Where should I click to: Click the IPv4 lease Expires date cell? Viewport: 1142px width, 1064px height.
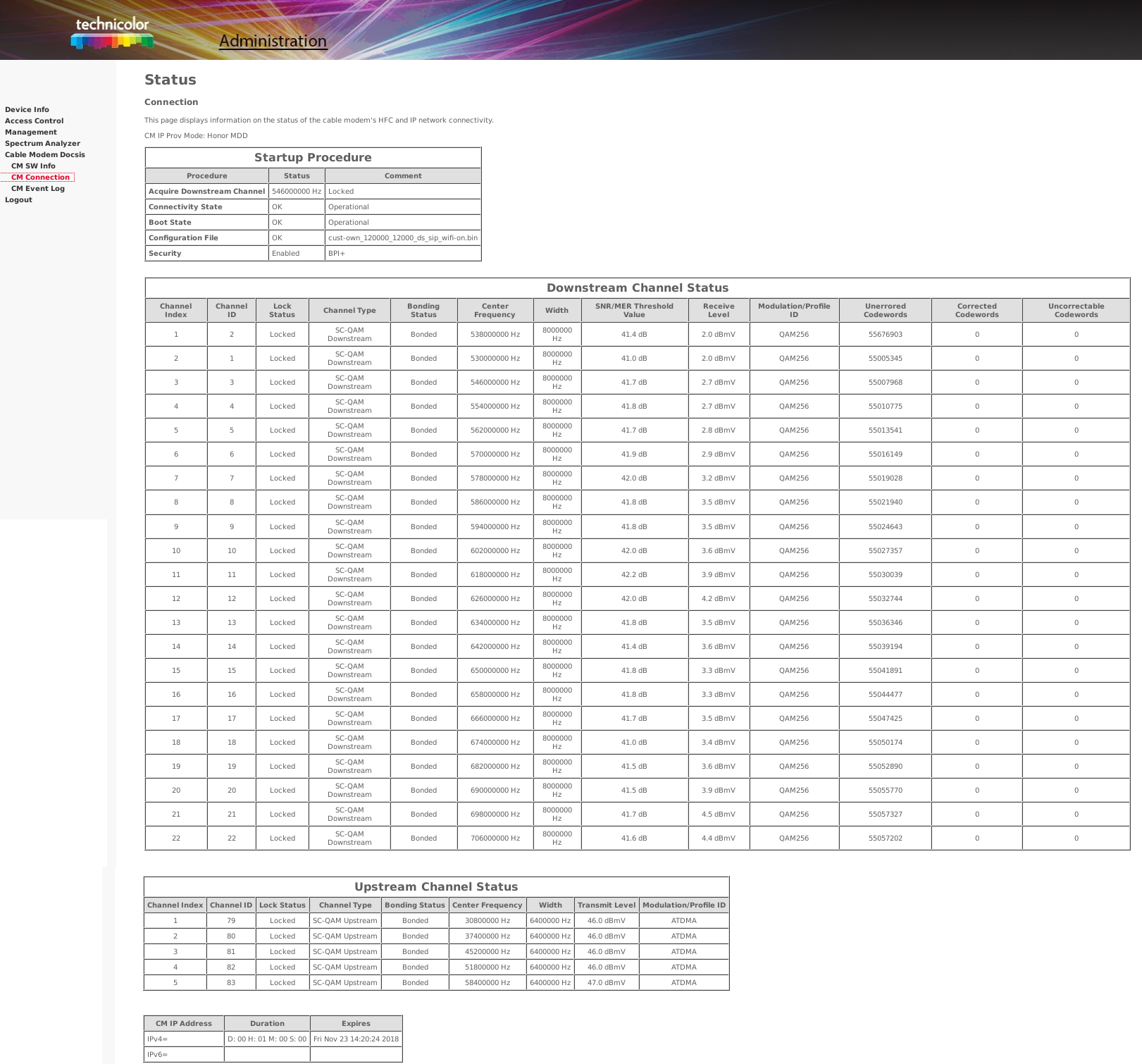pyautogui.click(x=356, y=1039)
